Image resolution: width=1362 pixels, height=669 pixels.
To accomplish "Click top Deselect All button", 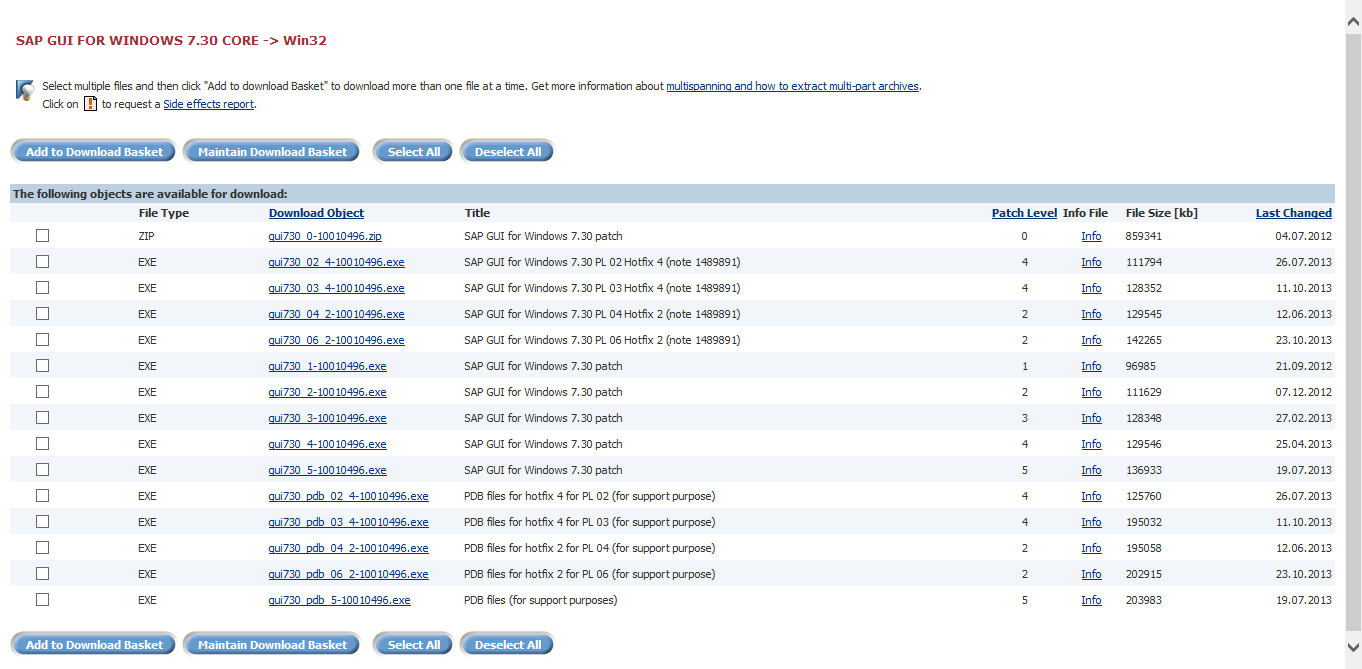I will tap(508, 152).
